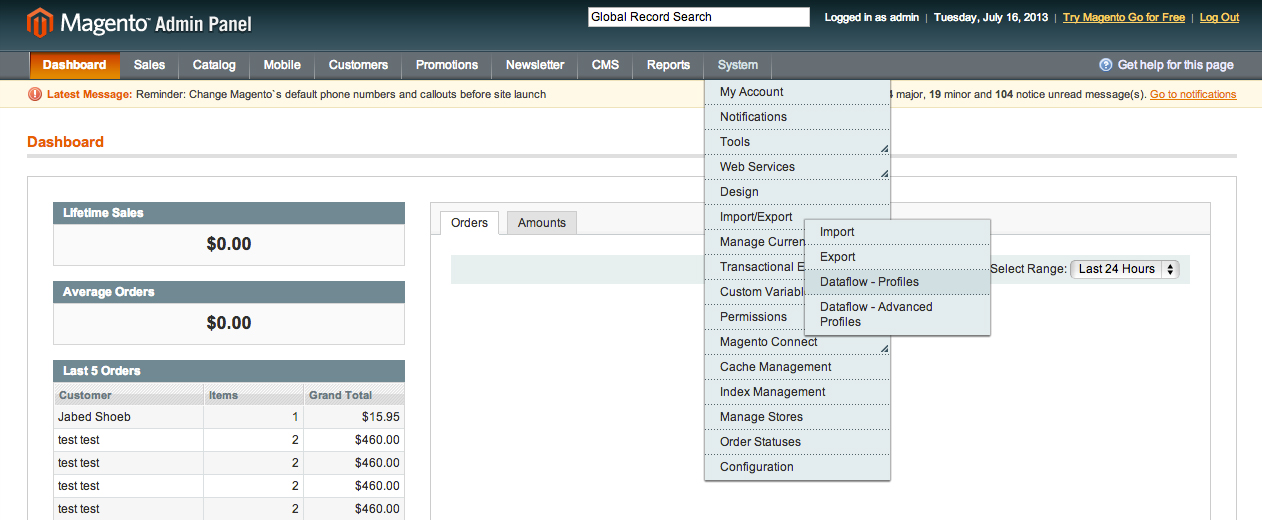This screenshot has width=1262, height=520.
Task: Click the Customer column header
Action: [129, 395]
